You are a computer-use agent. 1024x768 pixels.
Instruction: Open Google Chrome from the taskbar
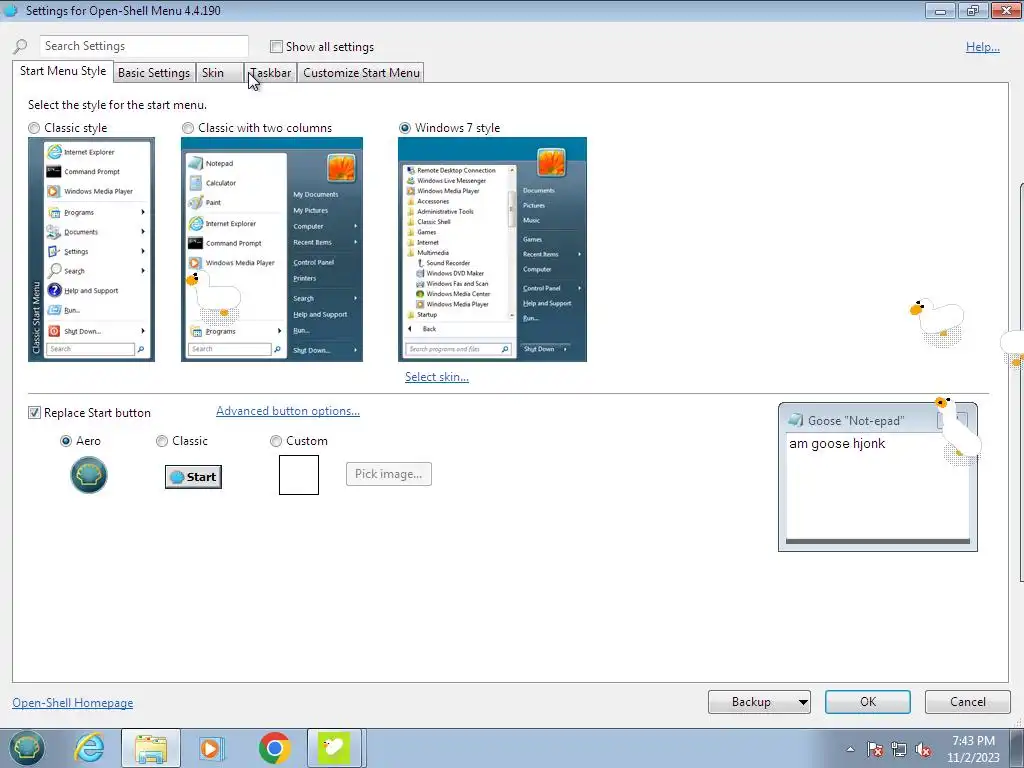274,748
